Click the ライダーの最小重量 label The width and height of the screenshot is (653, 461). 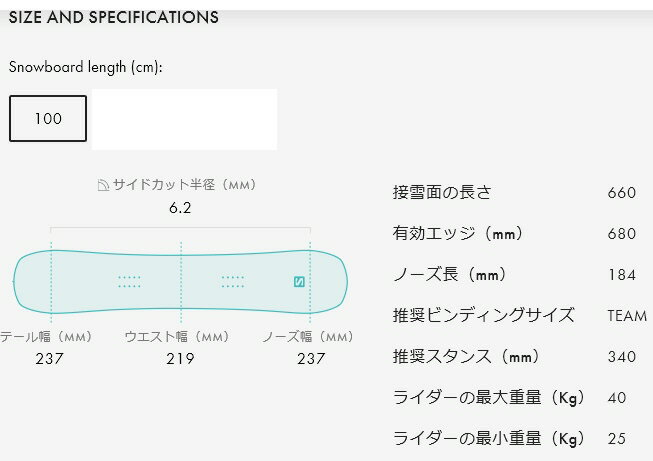point(489,439)
